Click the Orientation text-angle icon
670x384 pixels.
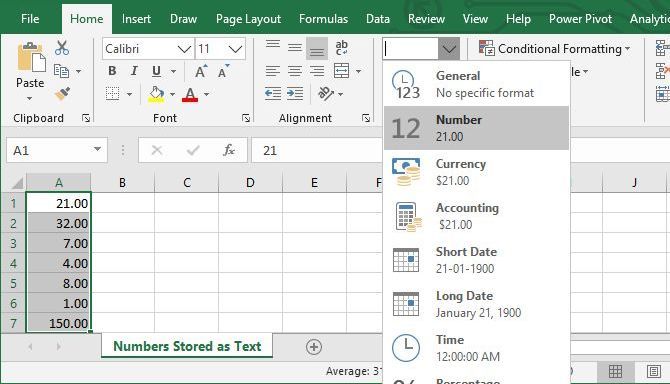[x=326, y=94]
